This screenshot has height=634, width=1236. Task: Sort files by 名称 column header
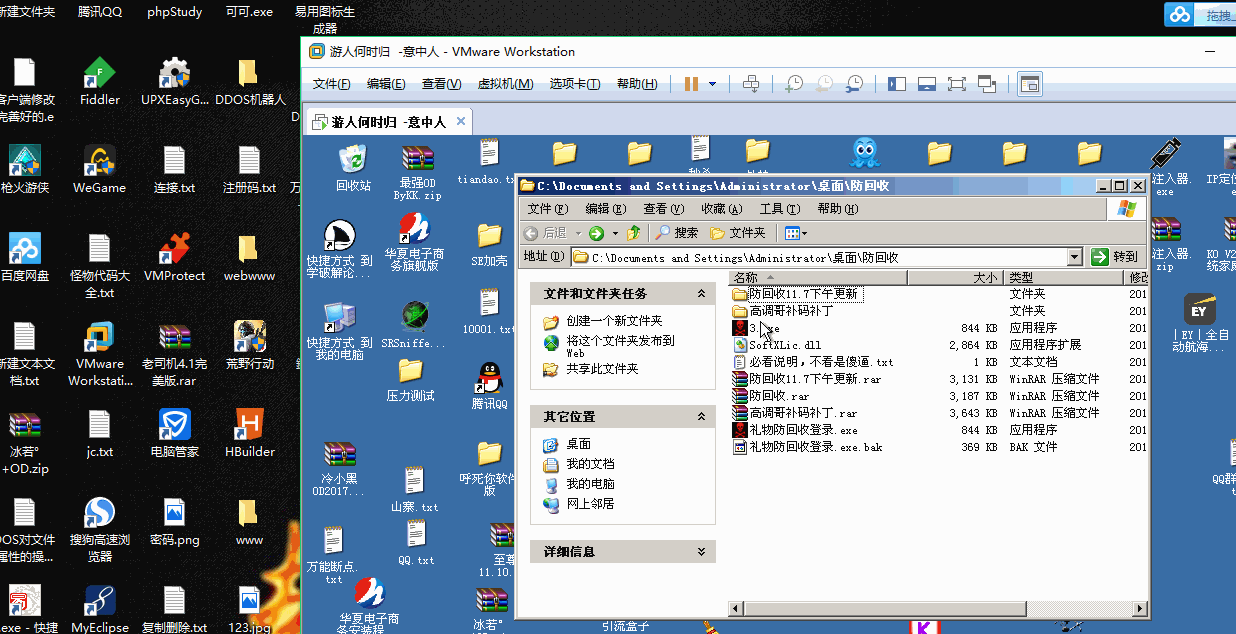pyautogui.click(x=818, y=277)
